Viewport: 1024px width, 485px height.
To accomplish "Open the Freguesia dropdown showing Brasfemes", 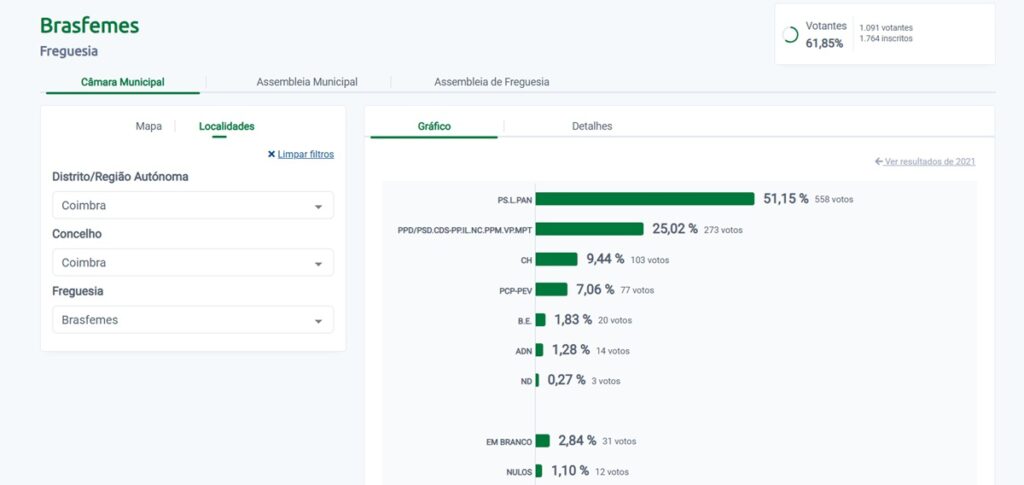I will click(192, 320).
